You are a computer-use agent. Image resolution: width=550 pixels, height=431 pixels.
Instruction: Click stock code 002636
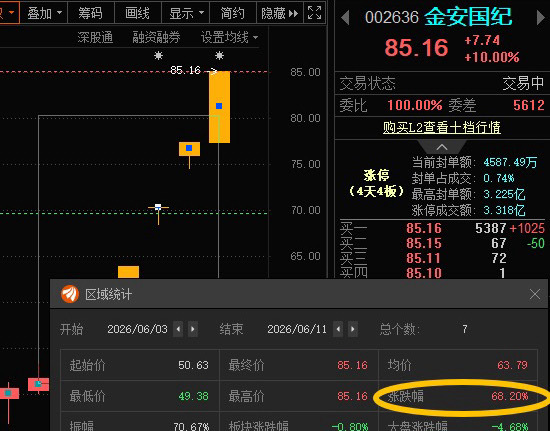click(x=391, y=17)
